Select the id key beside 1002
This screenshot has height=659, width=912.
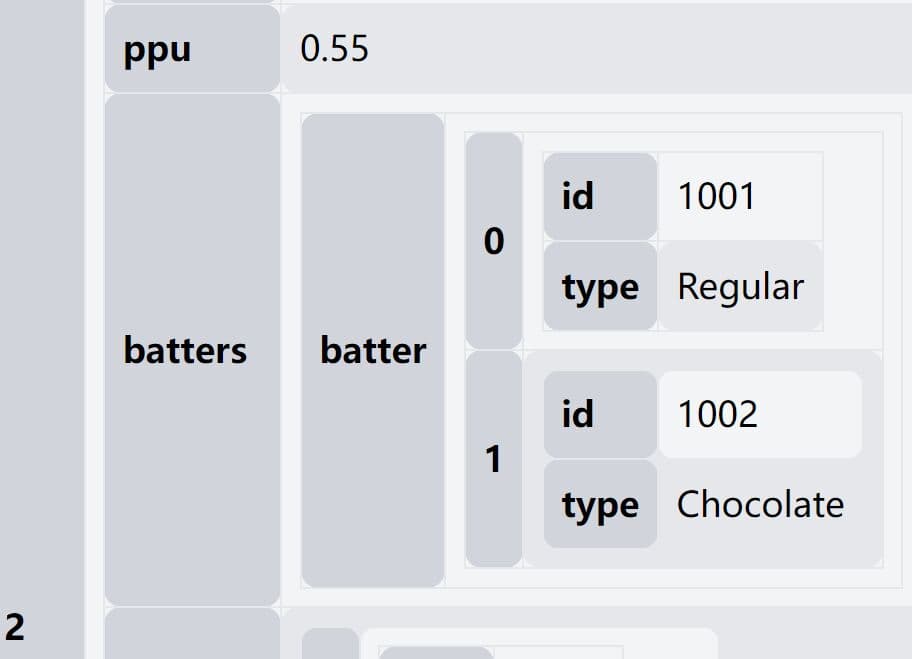click(x=600, y=414)
